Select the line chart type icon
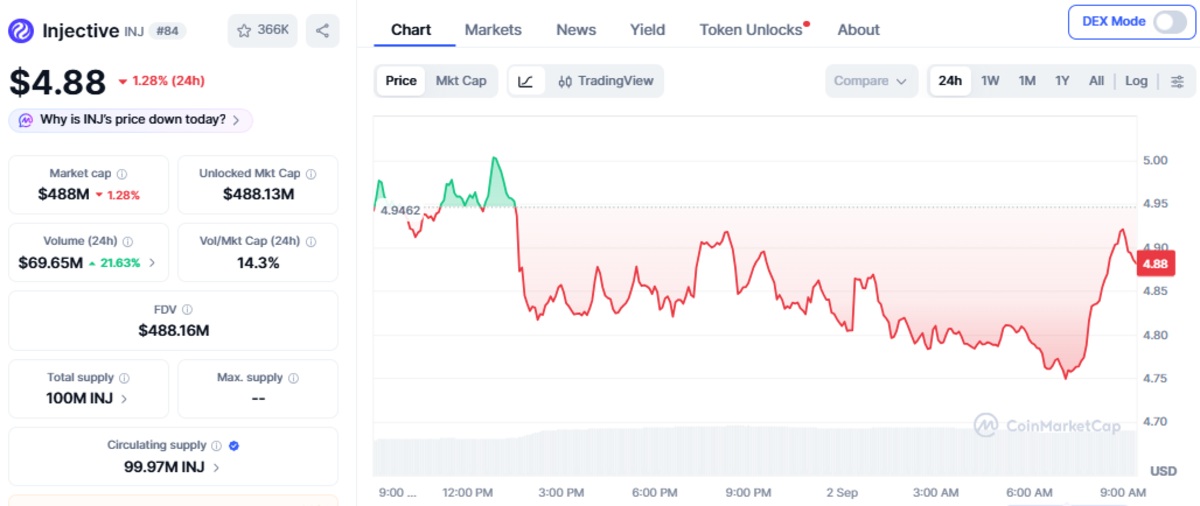The height and width of the screenshot is (506, 1200). coord(527,81)
